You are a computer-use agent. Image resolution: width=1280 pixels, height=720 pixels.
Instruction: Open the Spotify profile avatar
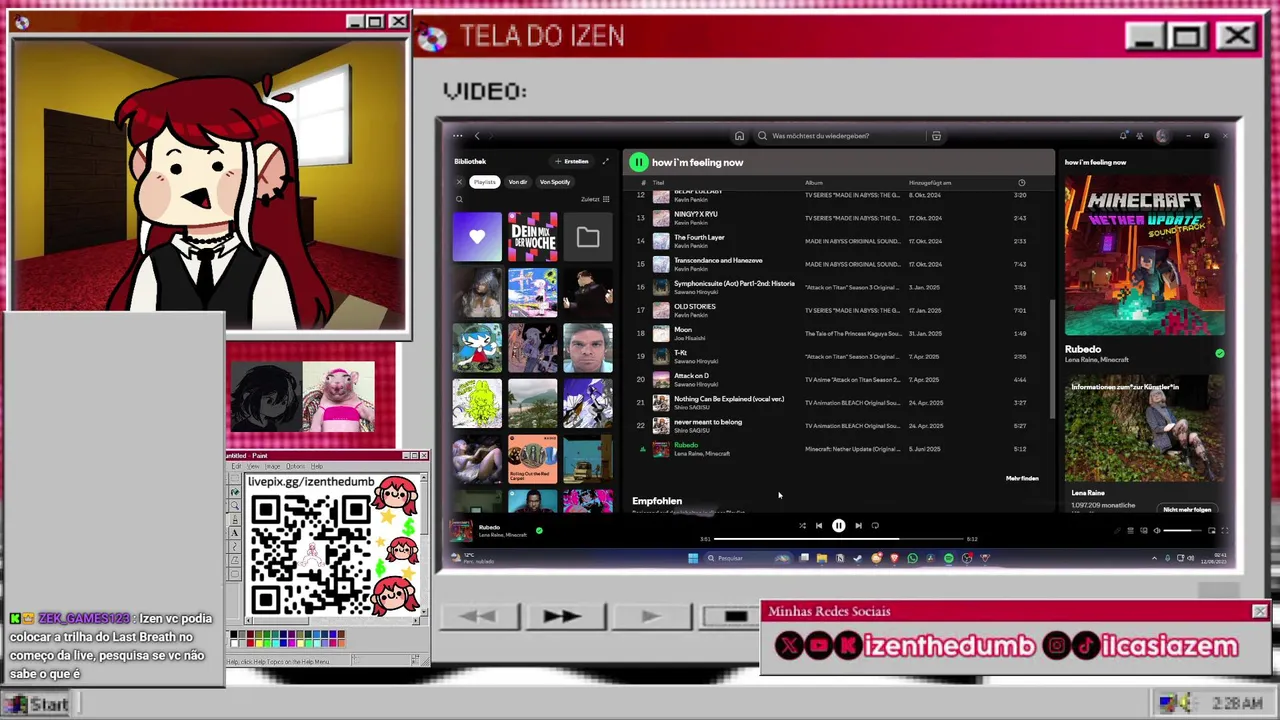point(1161,136)
